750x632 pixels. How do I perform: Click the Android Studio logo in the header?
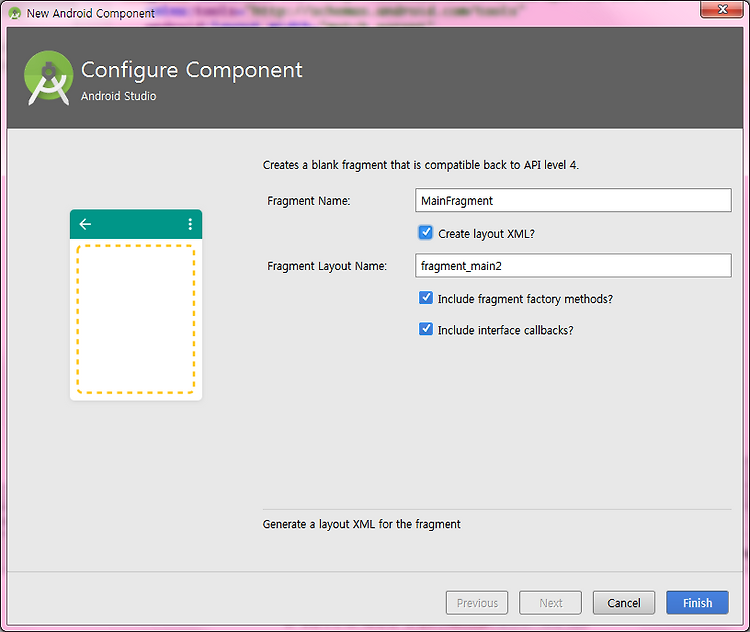pyautogui.click(x=49, y=78)
